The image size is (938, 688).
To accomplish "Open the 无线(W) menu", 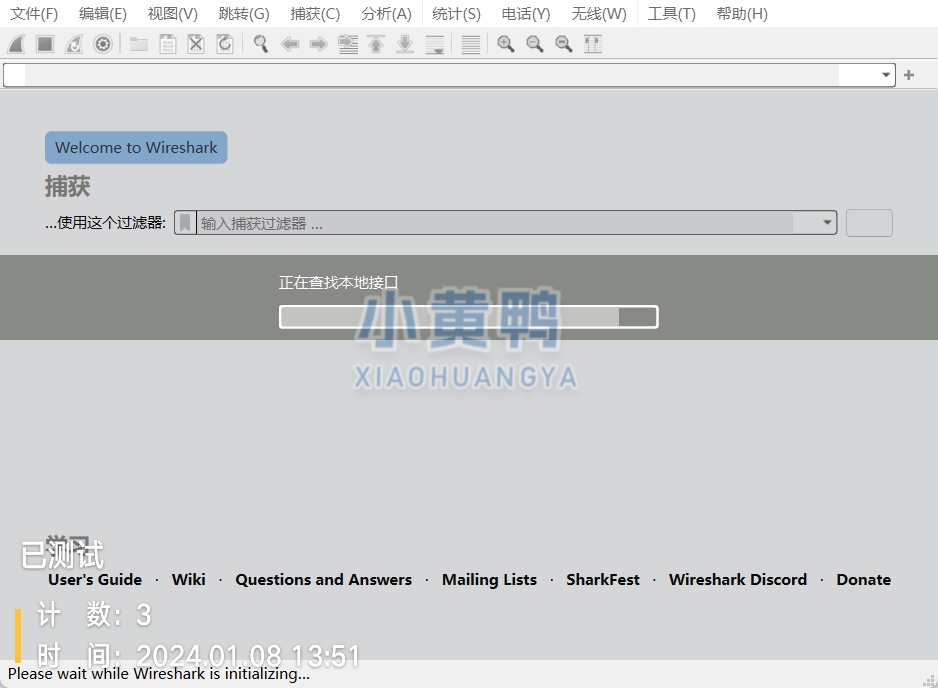I will (598, 14).
